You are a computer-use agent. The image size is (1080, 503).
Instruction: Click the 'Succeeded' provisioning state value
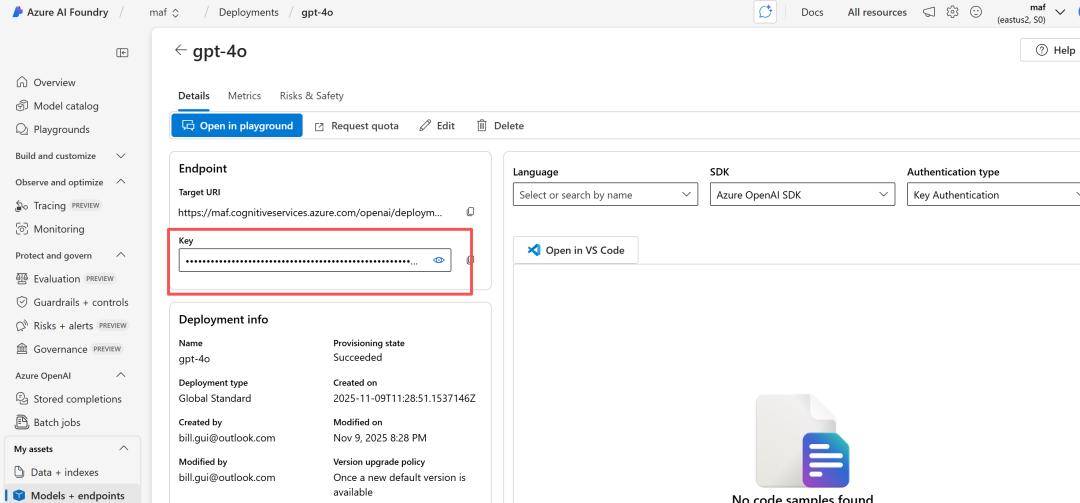[x=357, y=358]
